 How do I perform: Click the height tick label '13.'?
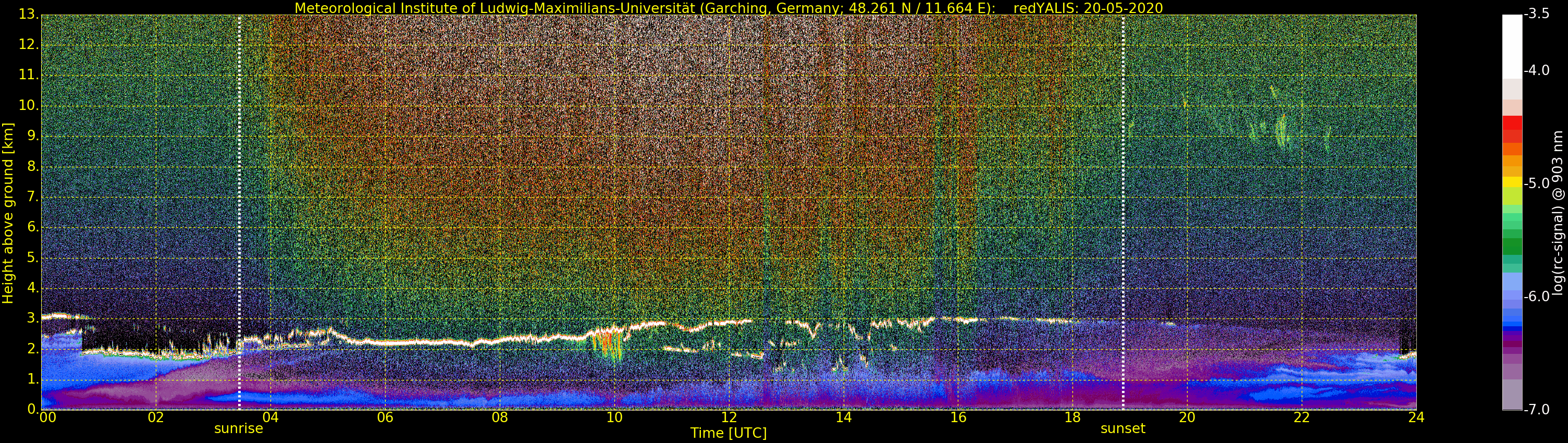coord(29,15)
